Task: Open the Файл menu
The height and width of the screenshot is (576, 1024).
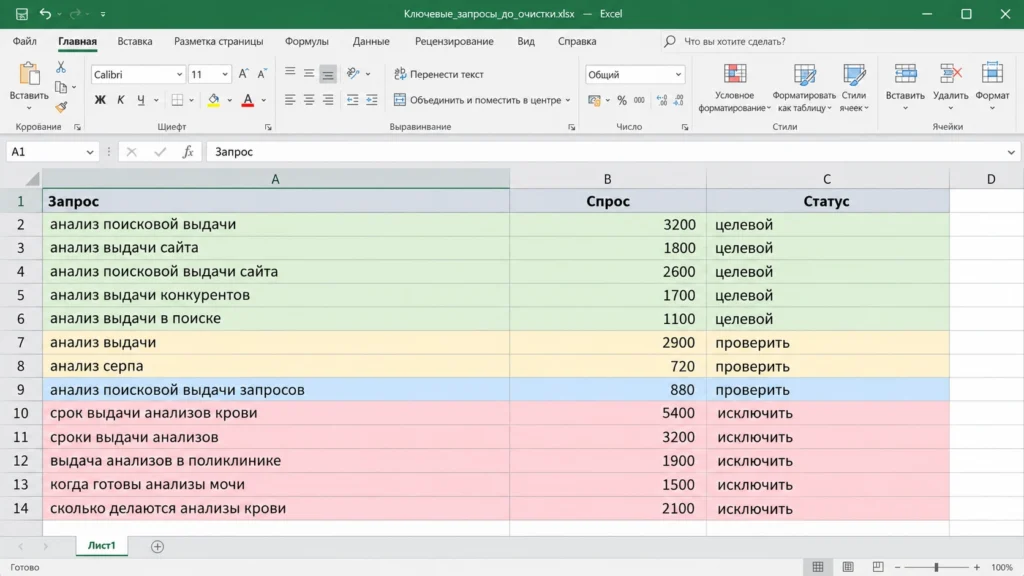Action: [x=25, y=41]
